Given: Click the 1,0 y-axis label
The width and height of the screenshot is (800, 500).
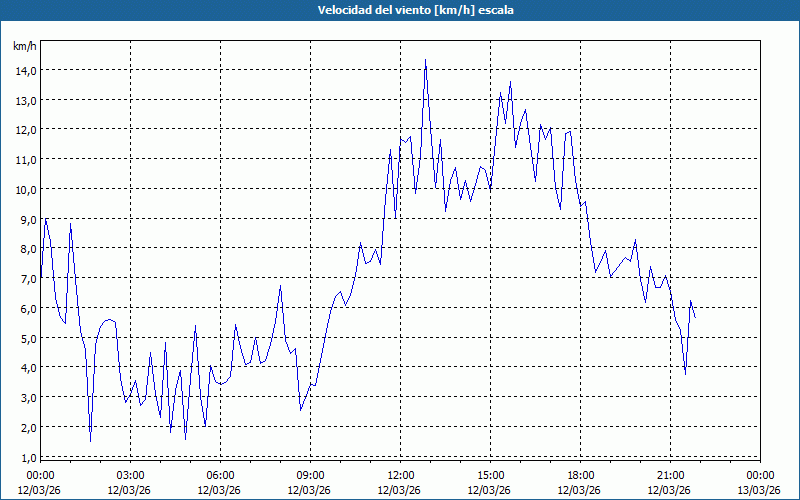Looking at the screenshot, I should point(25,457).
